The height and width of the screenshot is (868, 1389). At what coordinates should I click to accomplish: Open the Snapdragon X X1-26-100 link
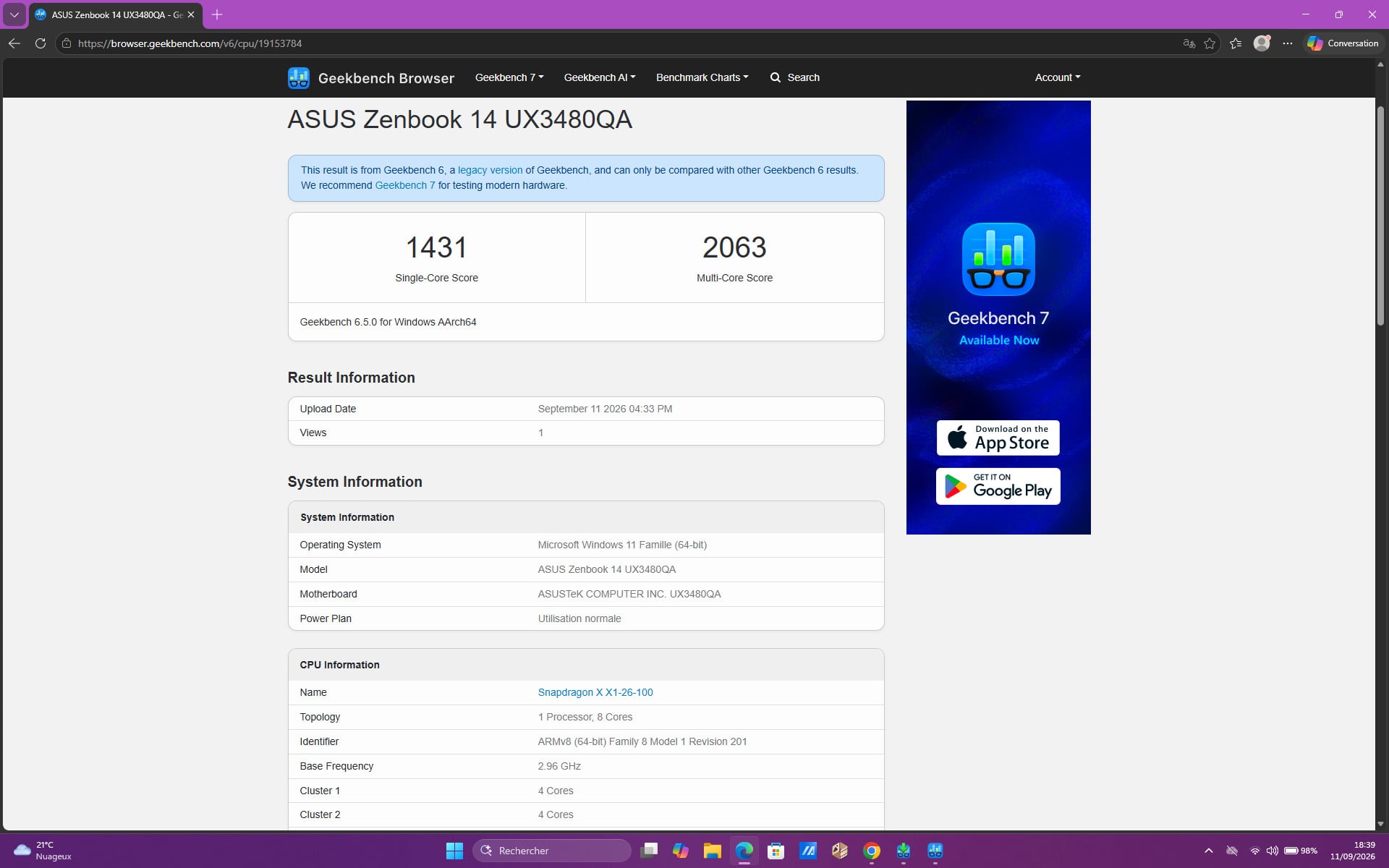(595, 692)
